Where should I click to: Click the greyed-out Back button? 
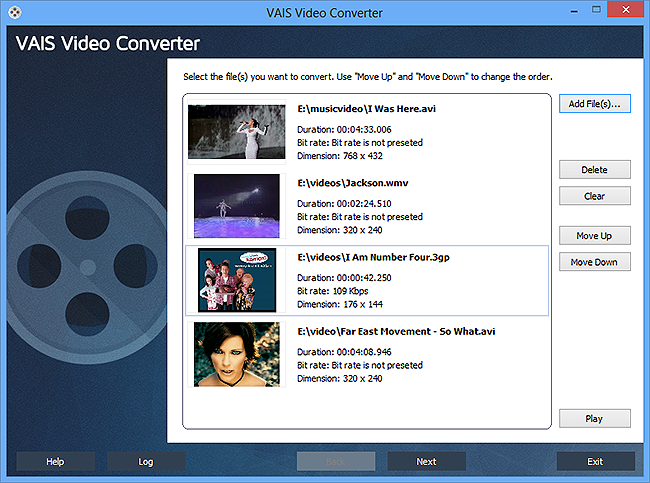336,461
